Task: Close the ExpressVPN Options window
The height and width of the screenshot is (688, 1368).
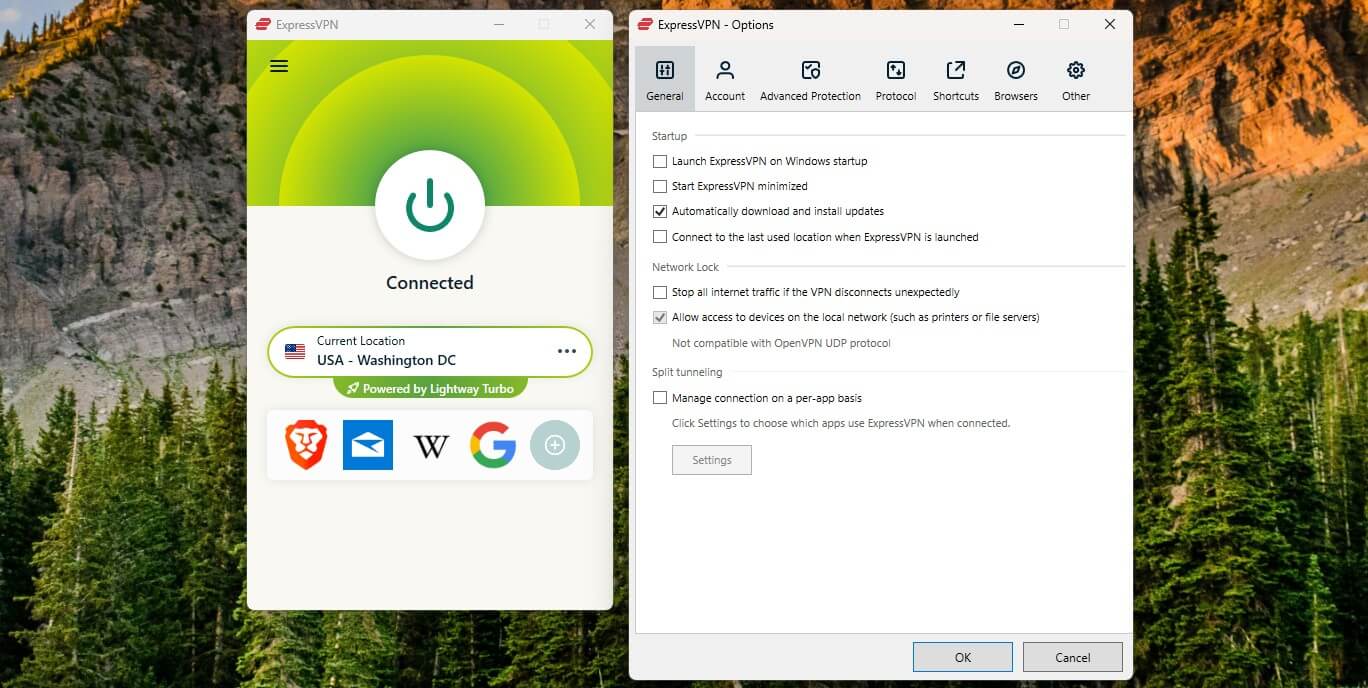Action: [1109, 25]
